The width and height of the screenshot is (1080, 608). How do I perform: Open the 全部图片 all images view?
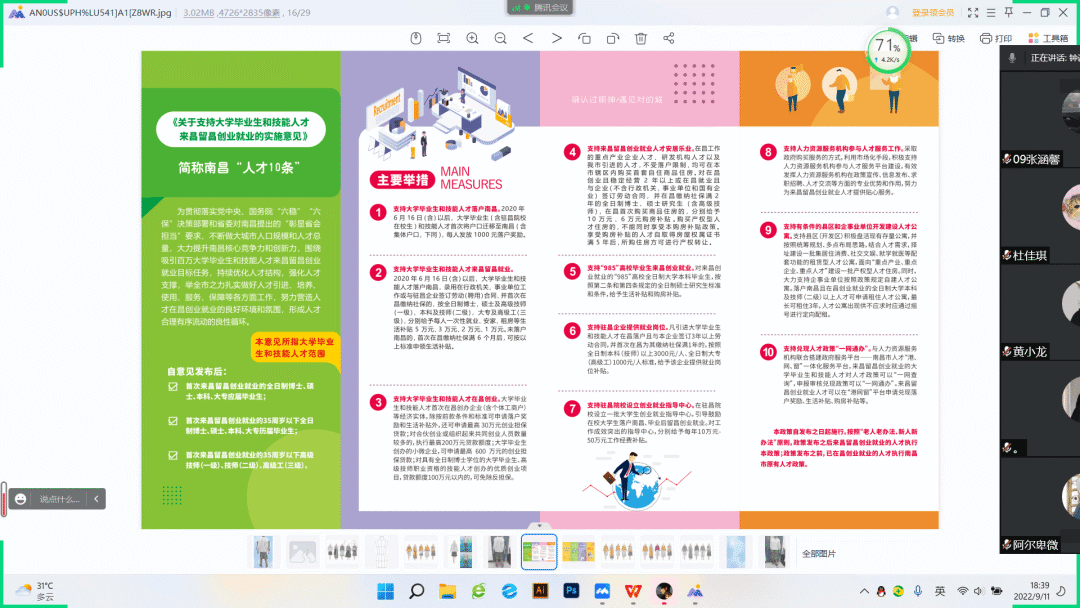pyautogui.click(x=820, y=553)
